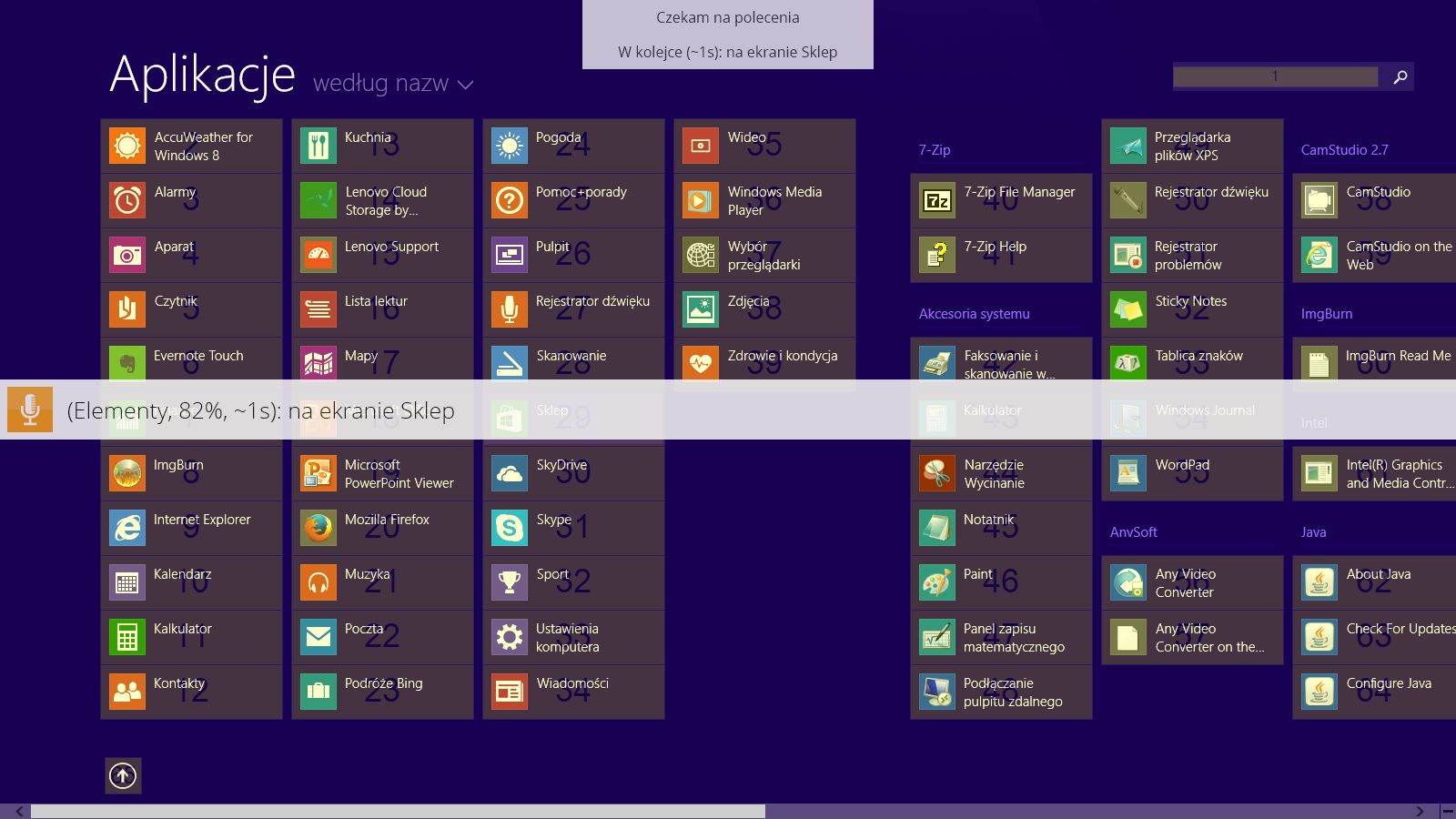Image resolution: width=1456 pixels, height=819 pixels.
Task: Open the Notatnik tile
Action: [x=1001, y=528]
